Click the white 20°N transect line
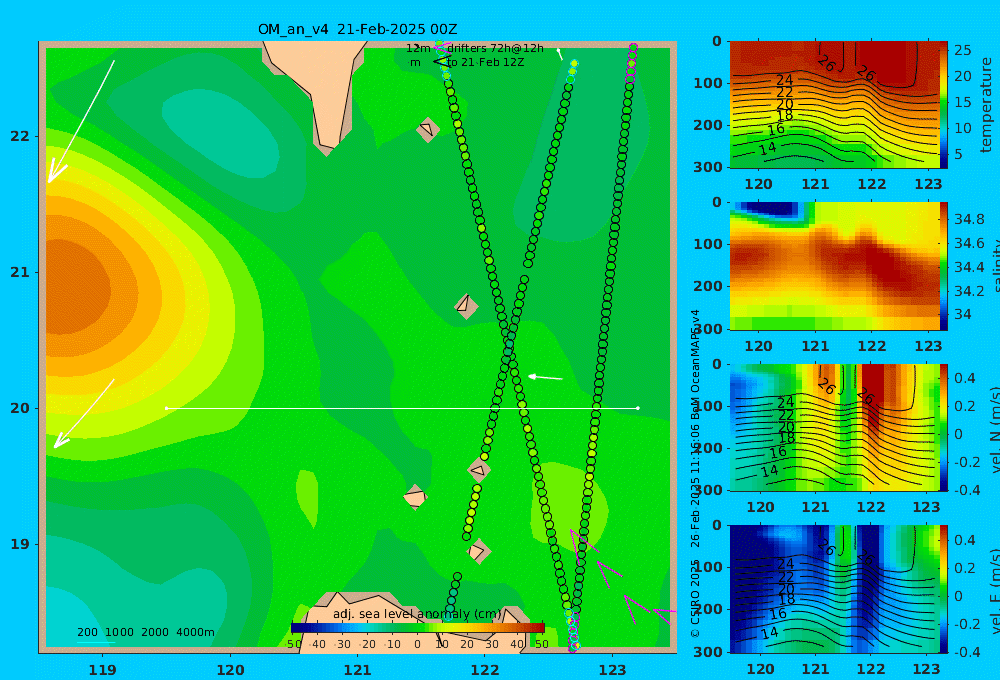 (x=402, y=408)
